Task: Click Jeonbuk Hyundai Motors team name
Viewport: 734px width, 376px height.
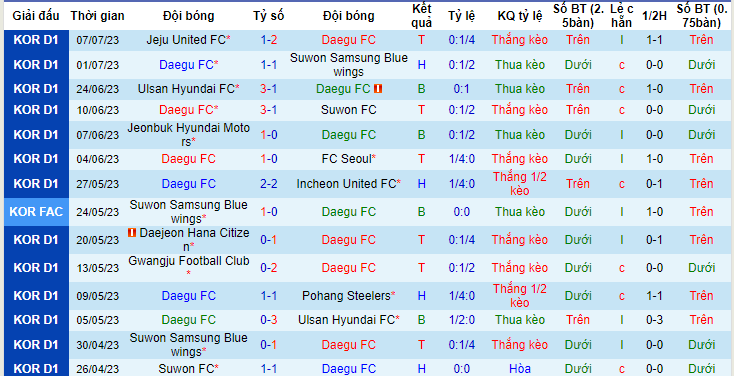Action: pyautogui.click(x=189, y=134)
